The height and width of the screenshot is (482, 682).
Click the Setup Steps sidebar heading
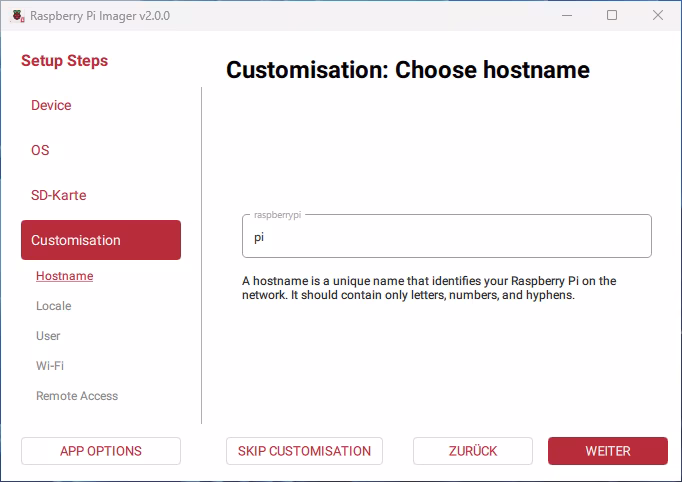pos(65,61)
